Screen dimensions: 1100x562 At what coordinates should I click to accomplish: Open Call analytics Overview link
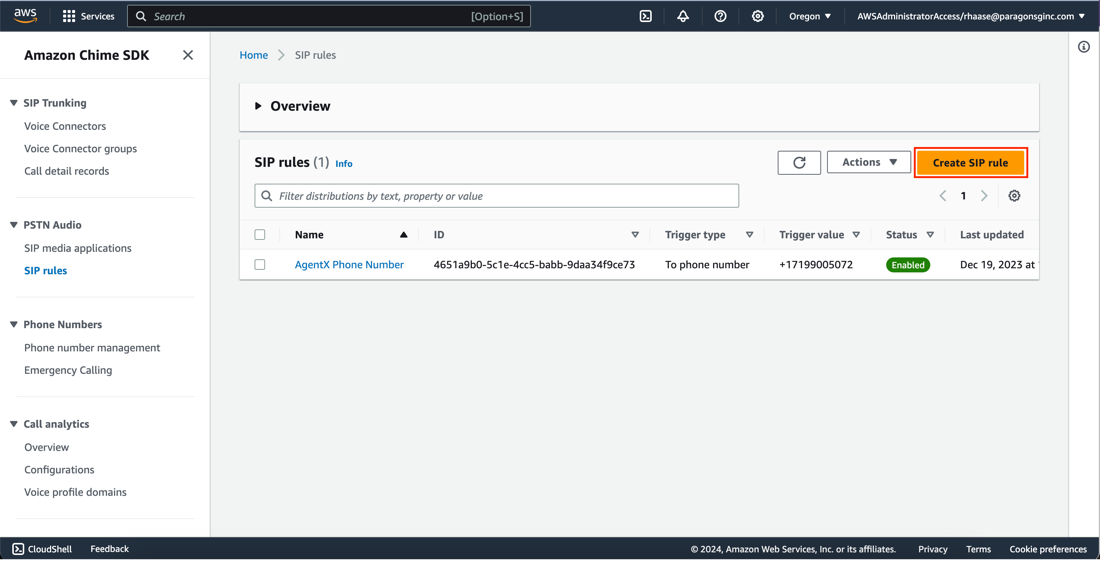[46, 448]
